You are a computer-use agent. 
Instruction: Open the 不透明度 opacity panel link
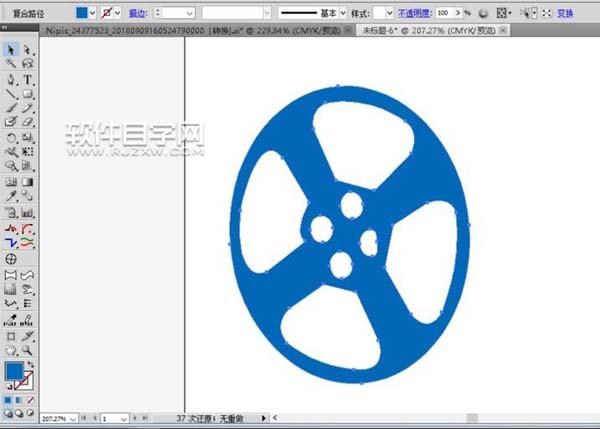(415, 13)
